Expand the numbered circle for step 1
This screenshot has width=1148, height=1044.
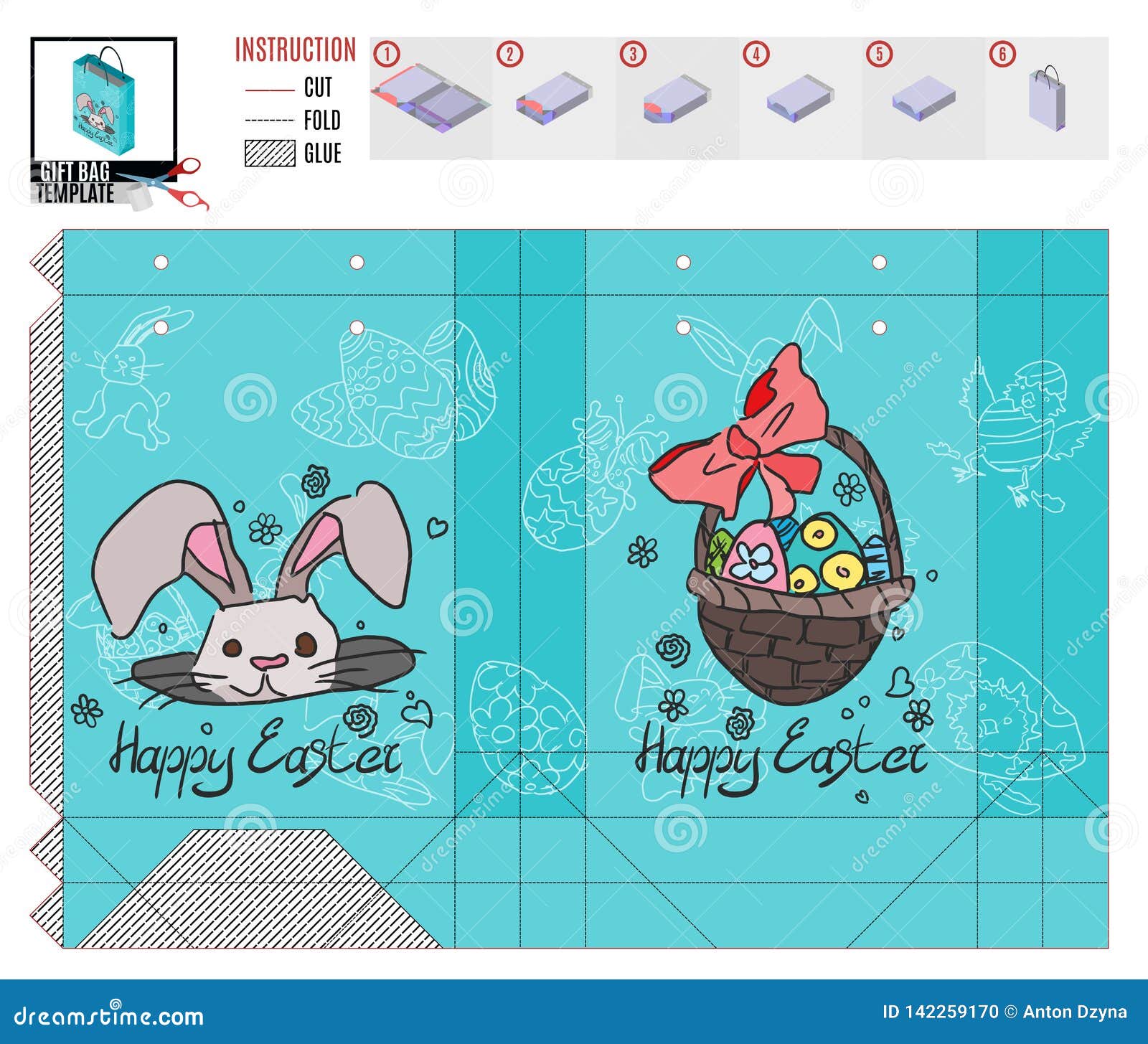[x=387, y=52]
